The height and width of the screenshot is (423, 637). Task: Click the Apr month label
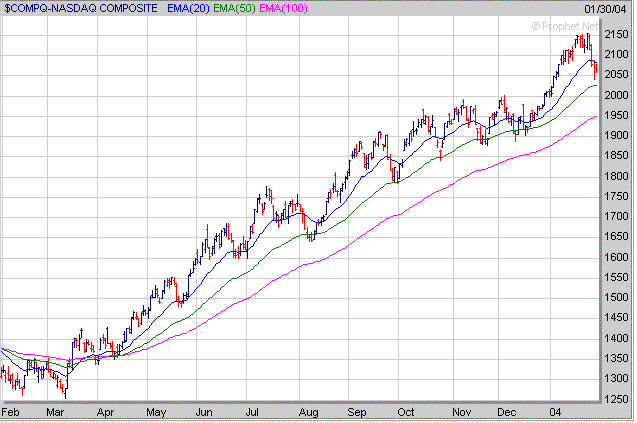[105, 413]
